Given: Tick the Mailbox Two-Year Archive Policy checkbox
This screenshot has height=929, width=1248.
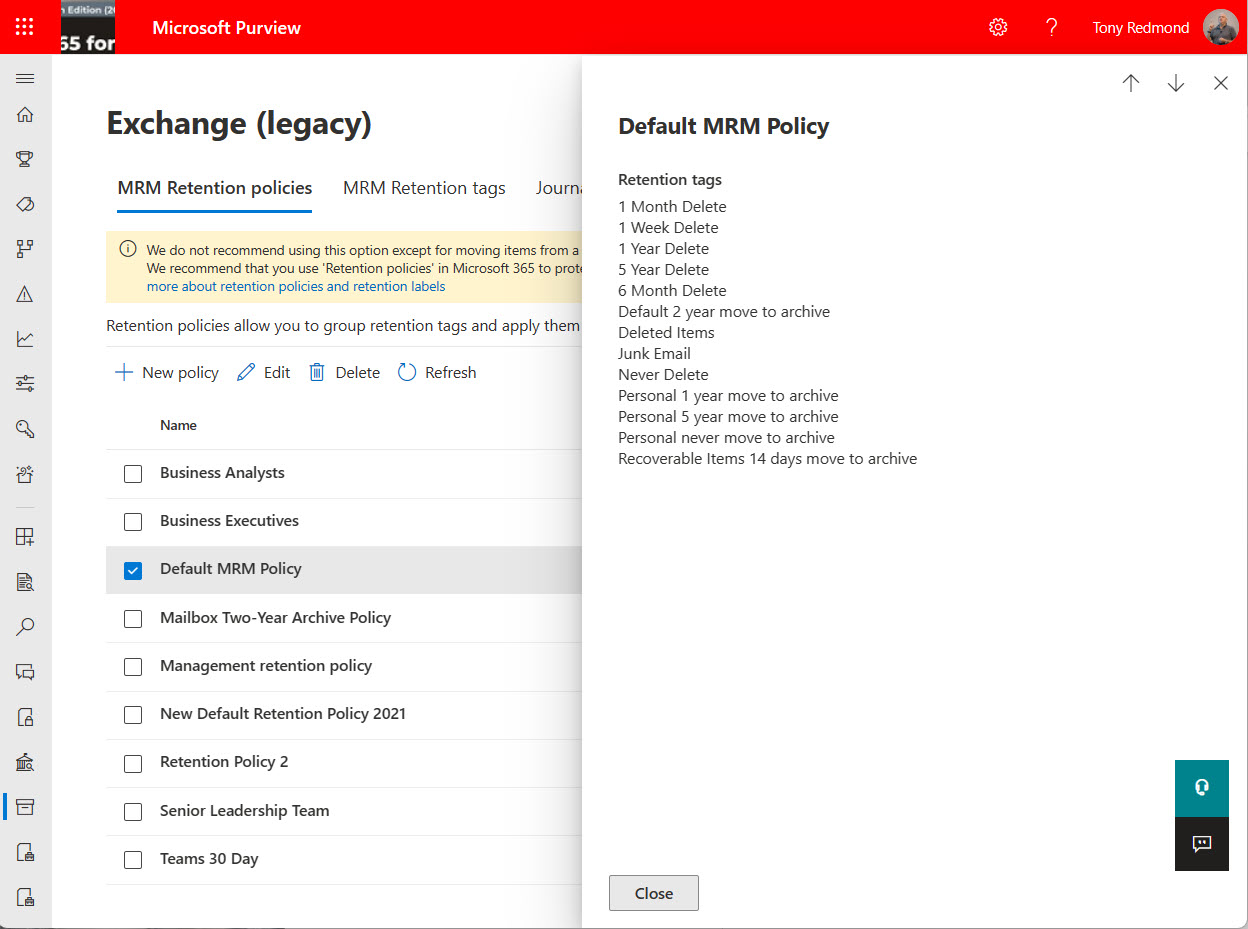Looking at the screenshot, I should [133, 619].
